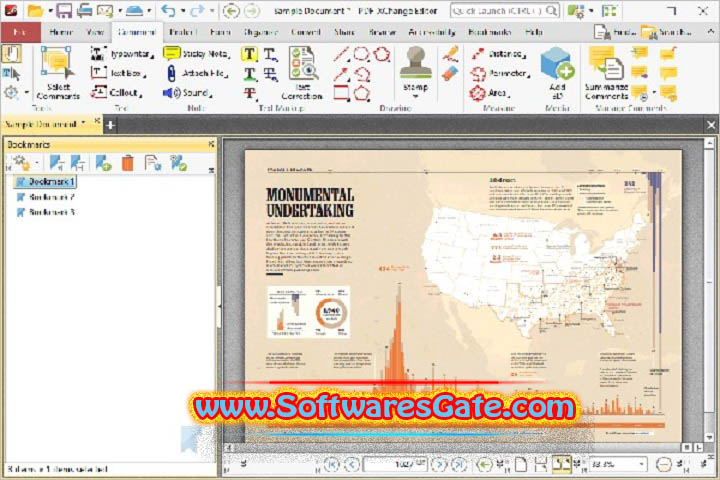Save the document with the floppy icon
720x480 pixels.
click(64, 10)
